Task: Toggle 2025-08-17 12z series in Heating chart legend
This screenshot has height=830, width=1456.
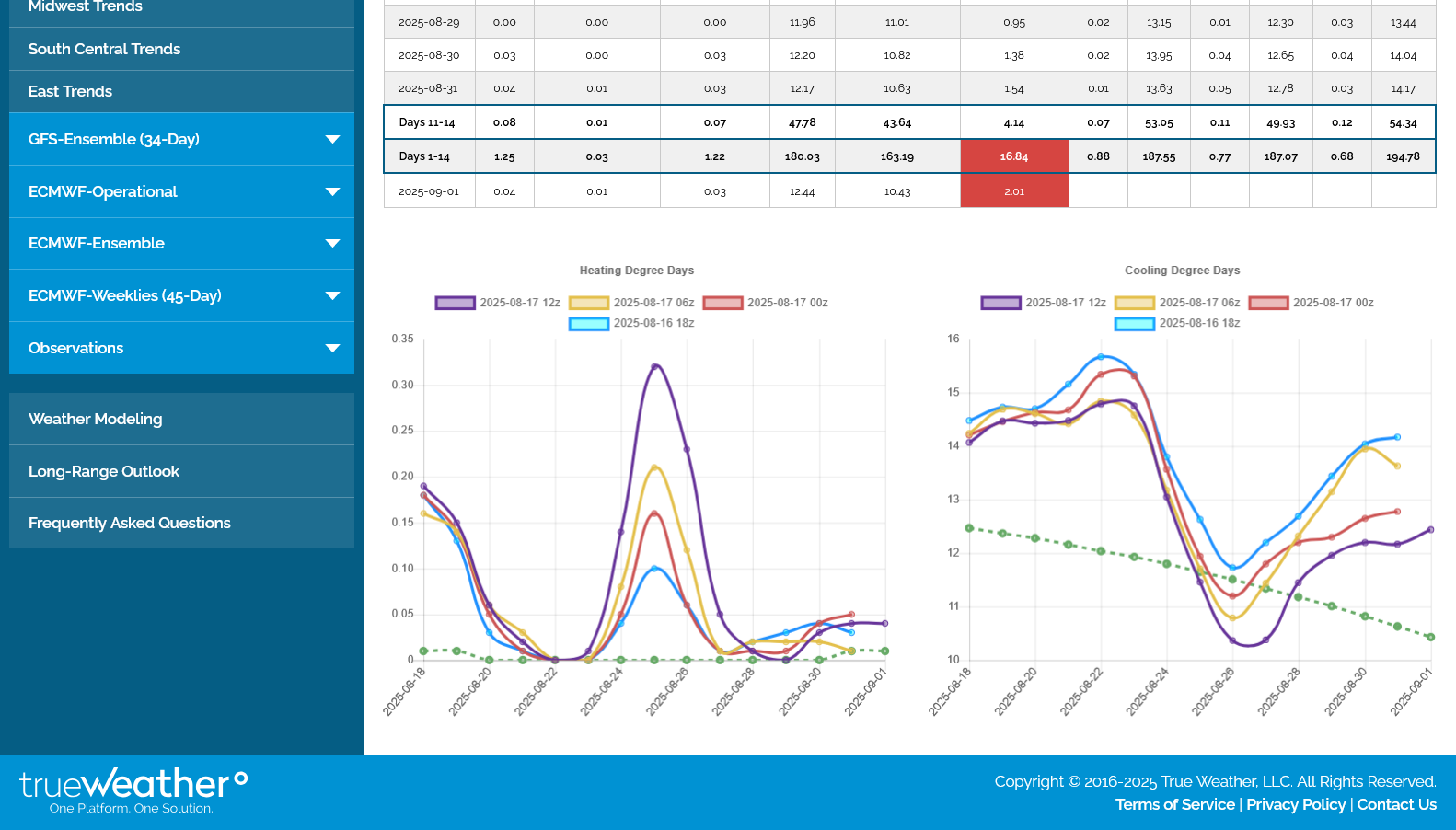Action: (x=519, y=303)
